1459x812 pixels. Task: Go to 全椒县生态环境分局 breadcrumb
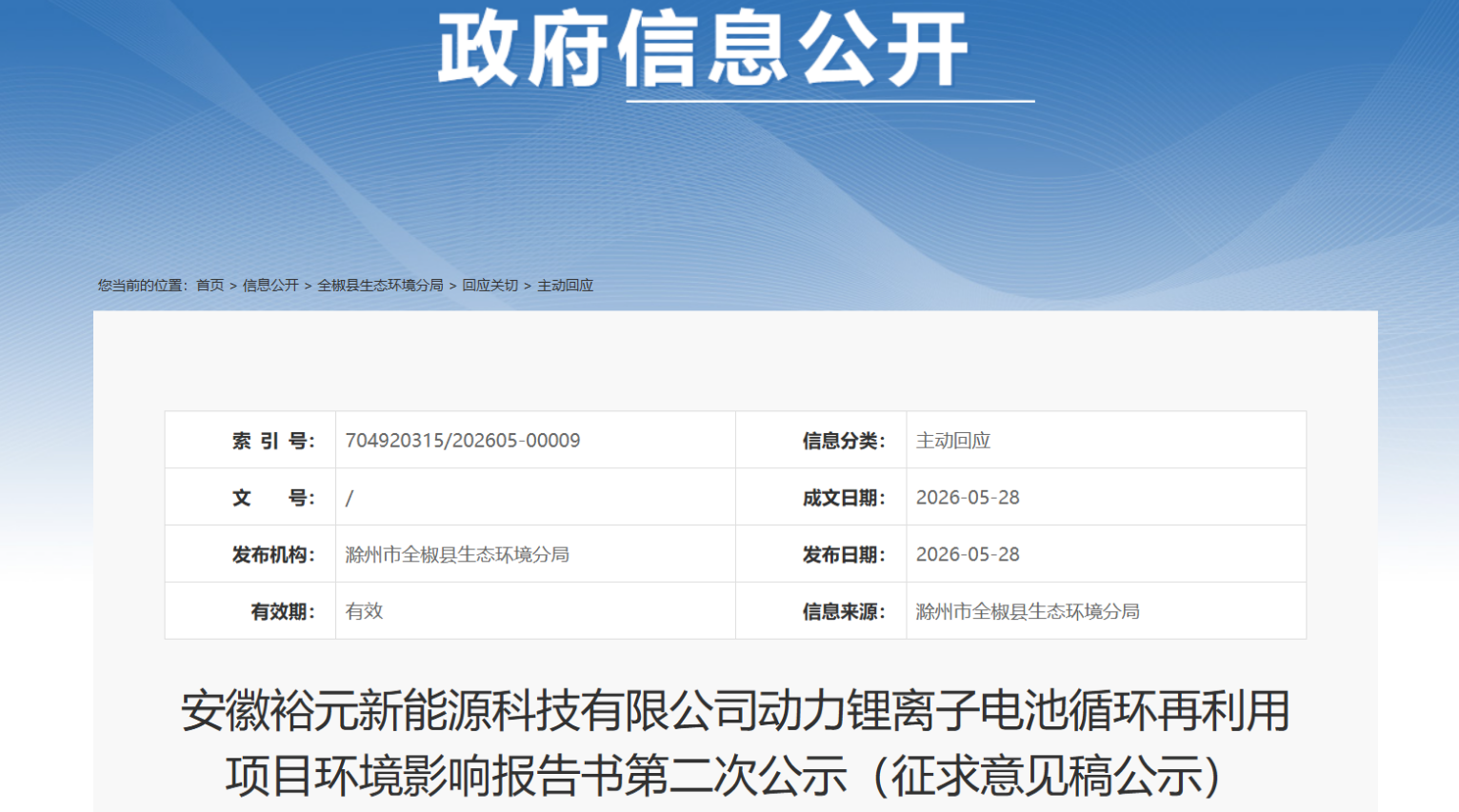380,286
